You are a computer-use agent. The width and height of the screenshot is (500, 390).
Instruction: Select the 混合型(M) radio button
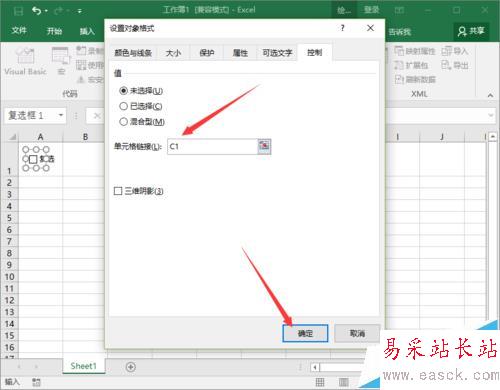pos(123,122)
